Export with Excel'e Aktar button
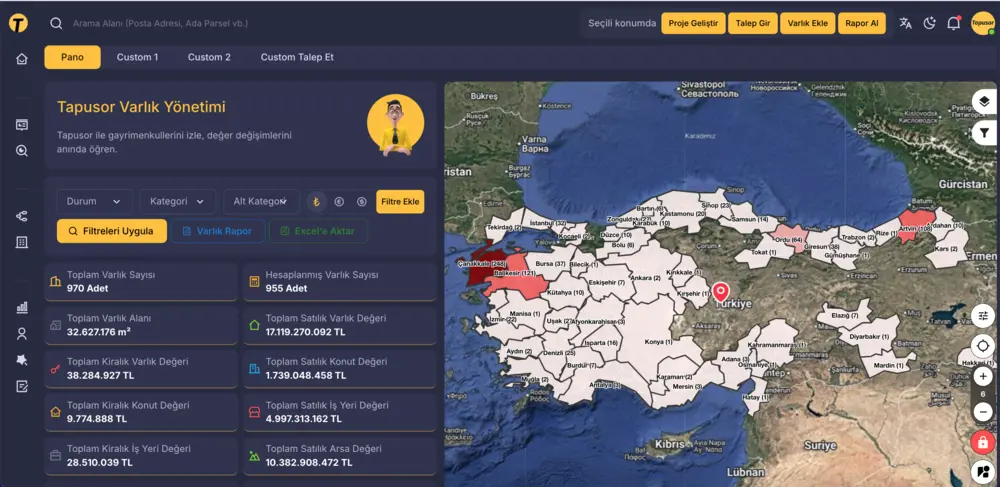 tap(318, 231)
